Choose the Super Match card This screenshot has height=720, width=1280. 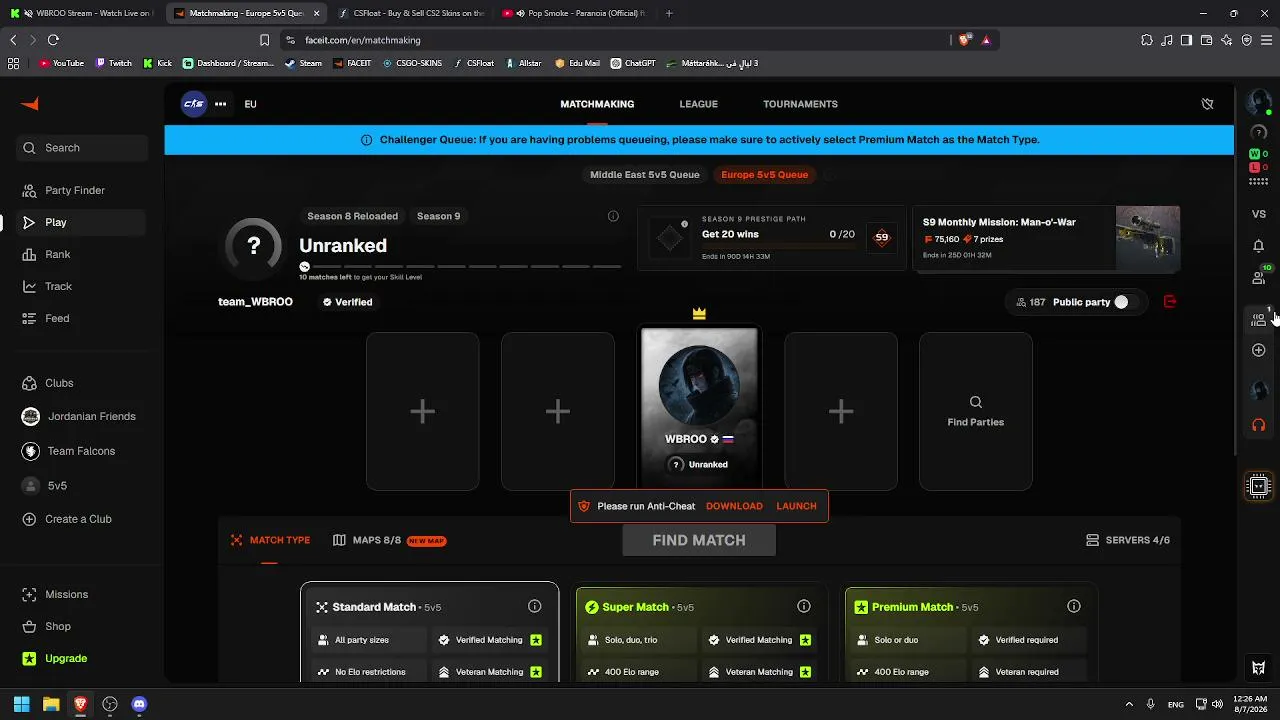[700, 633]
